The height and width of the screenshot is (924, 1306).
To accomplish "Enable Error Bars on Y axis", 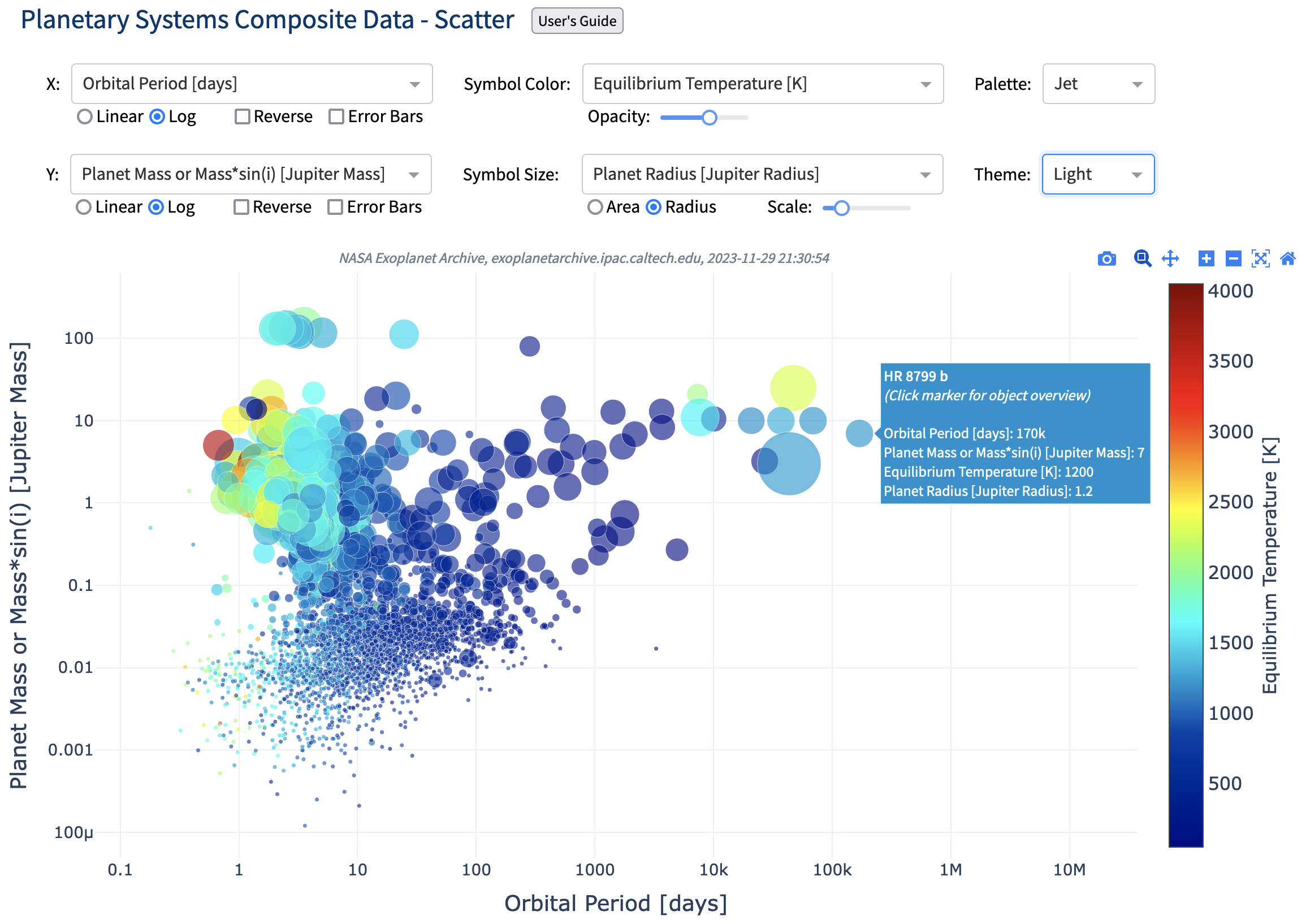I will coord(335,207).
